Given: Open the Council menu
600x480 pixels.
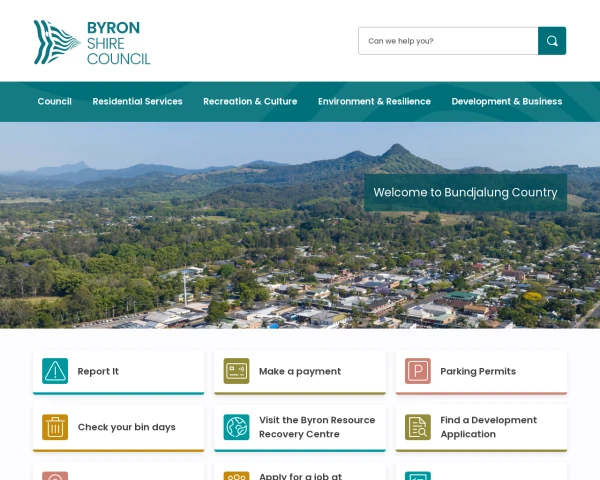Looking at the screenshot, I should pyautogui.click(x=54, y=101).
